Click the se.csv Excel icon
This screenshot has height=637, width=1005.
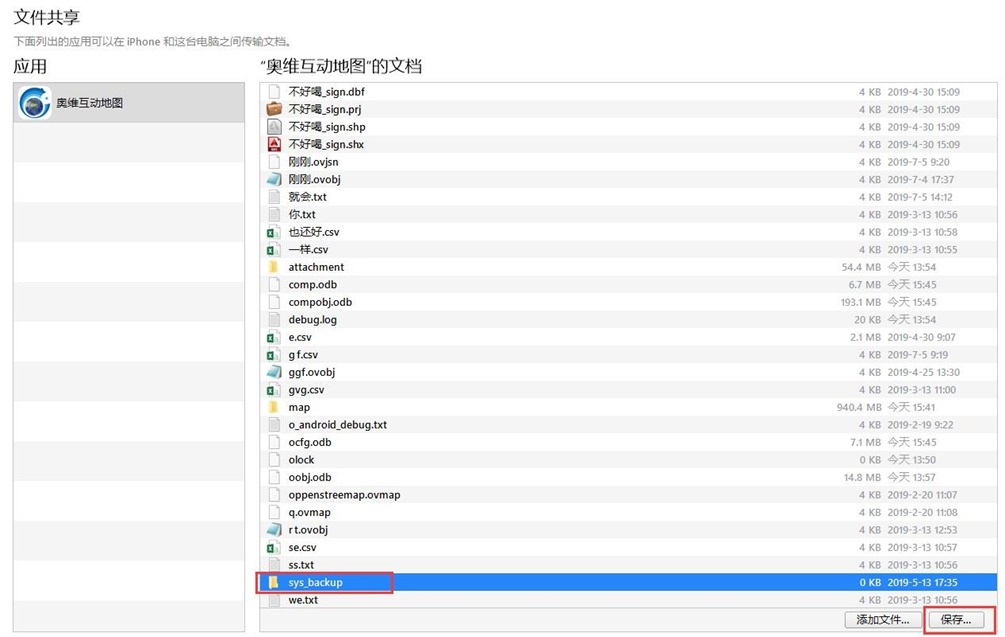click(273, 547)
